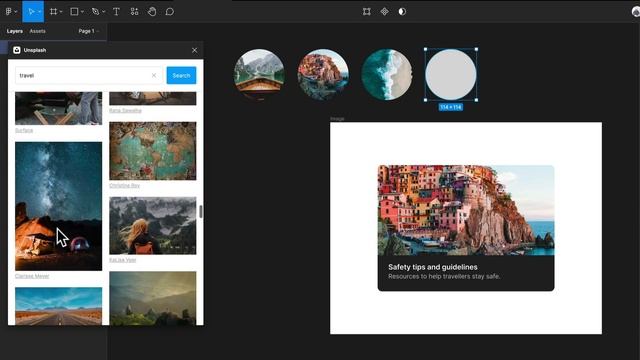Select the misty green hills photo
Screen dimensions: 640x360
point(153,298)
